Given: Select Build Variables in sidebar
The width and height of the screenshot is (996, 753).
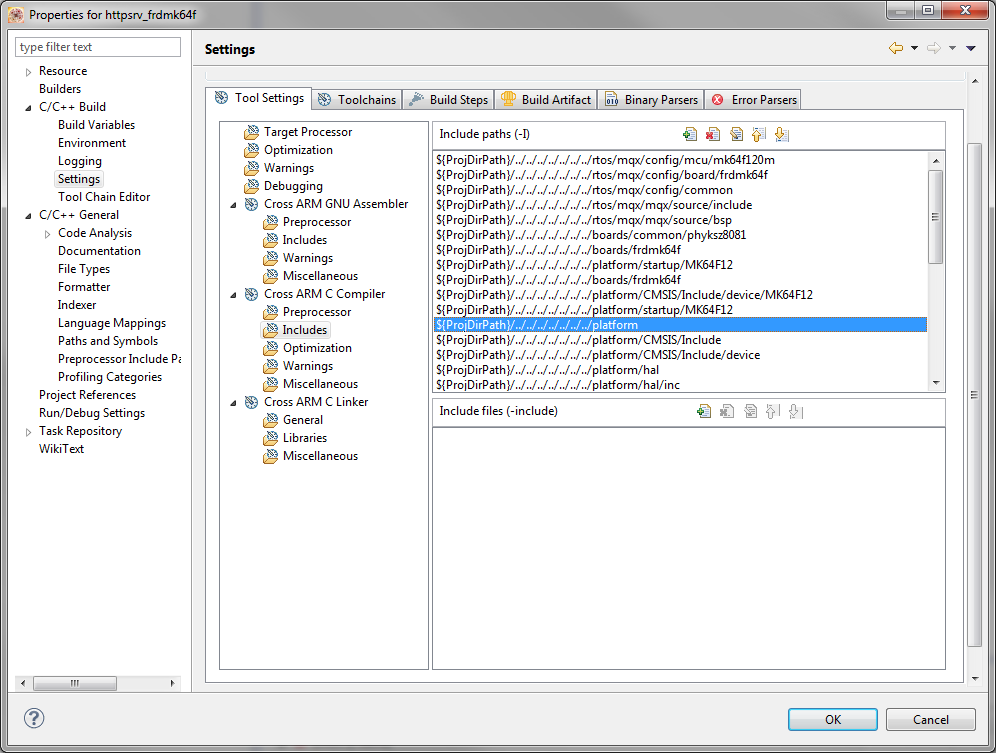Looking at the screenshot, I should (97, 125).
